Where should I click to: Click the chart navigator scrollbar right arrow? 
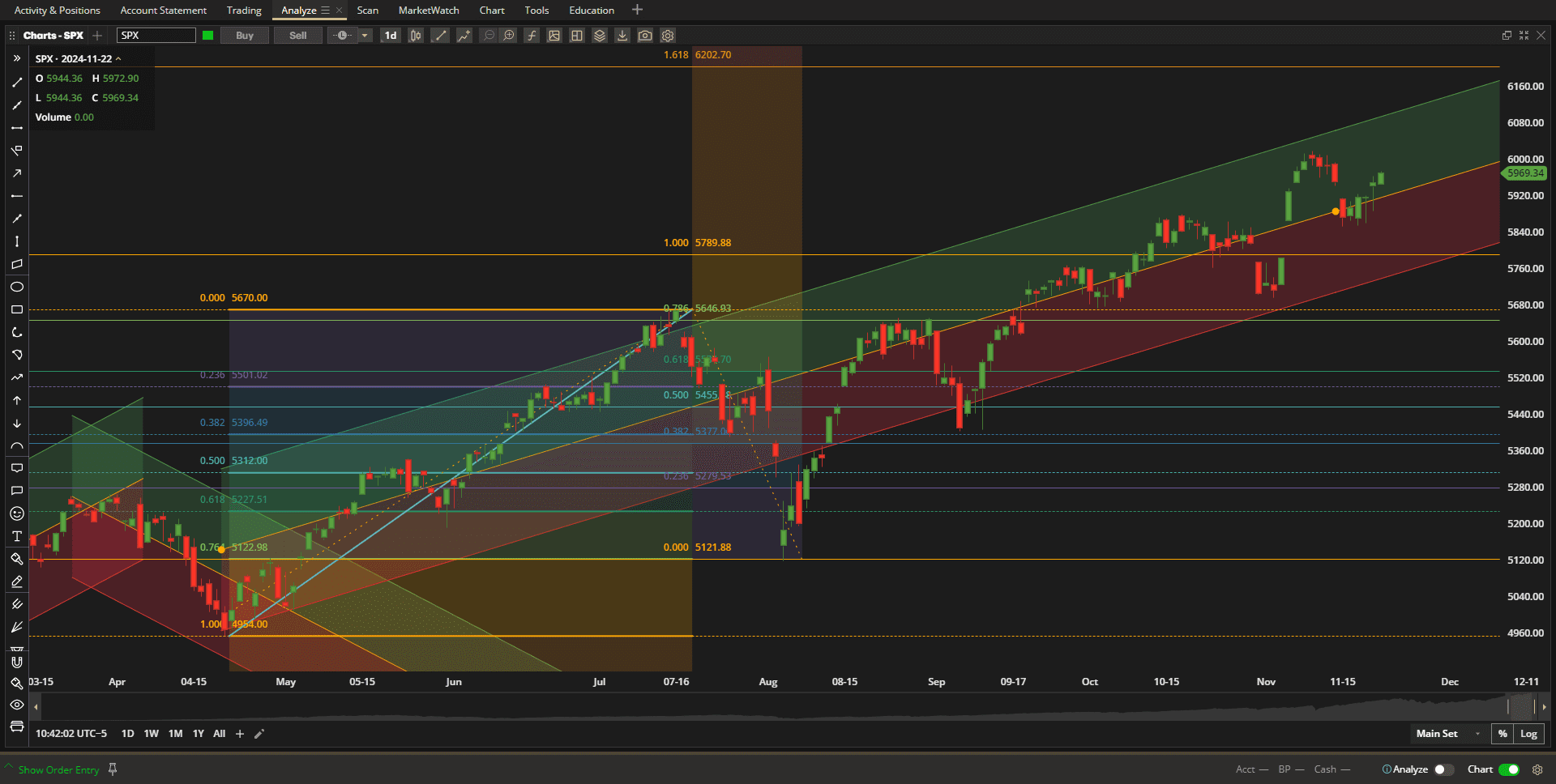click(1544, 707)
